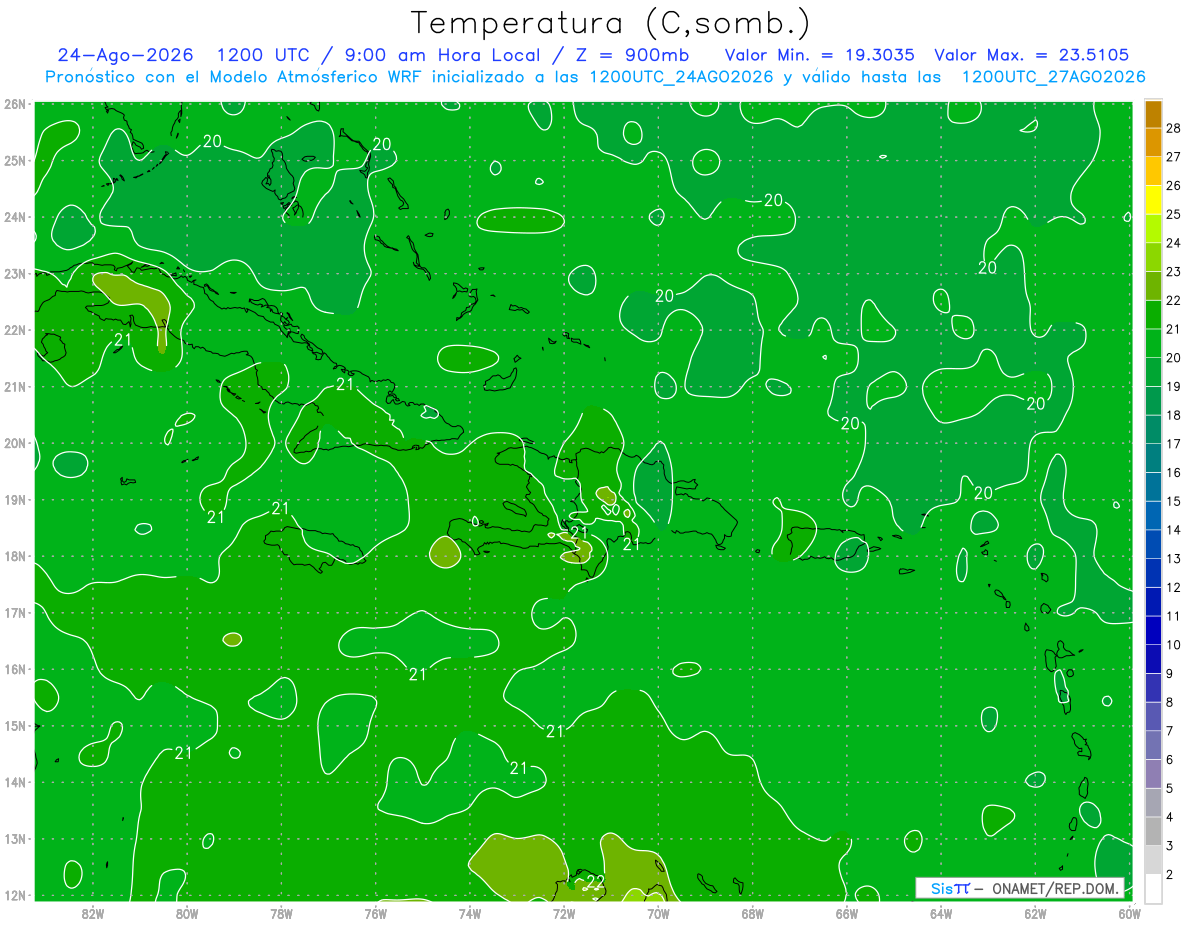
Task: Click the color scale label '28'
Action: (x=1173, y=128)
